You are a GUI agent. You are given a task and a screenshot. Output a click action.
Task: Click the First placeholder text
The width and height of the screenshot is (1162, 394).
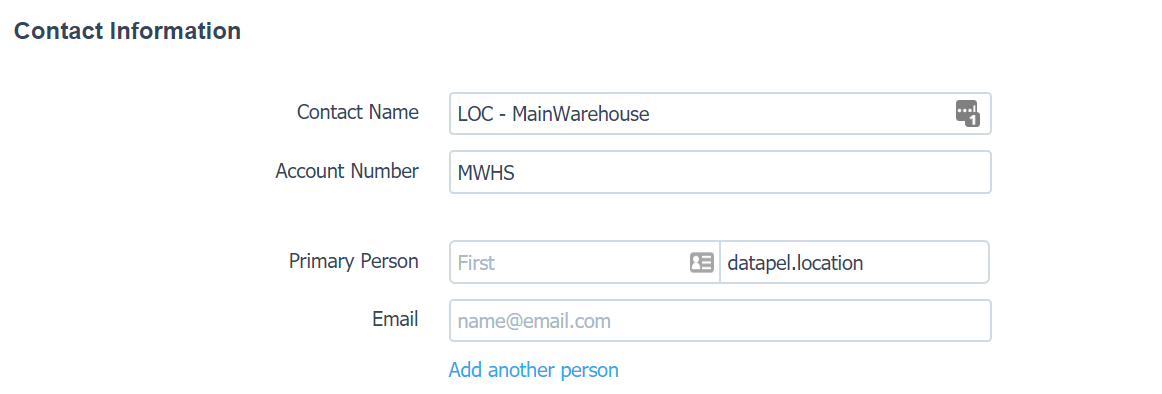[477, 263]
